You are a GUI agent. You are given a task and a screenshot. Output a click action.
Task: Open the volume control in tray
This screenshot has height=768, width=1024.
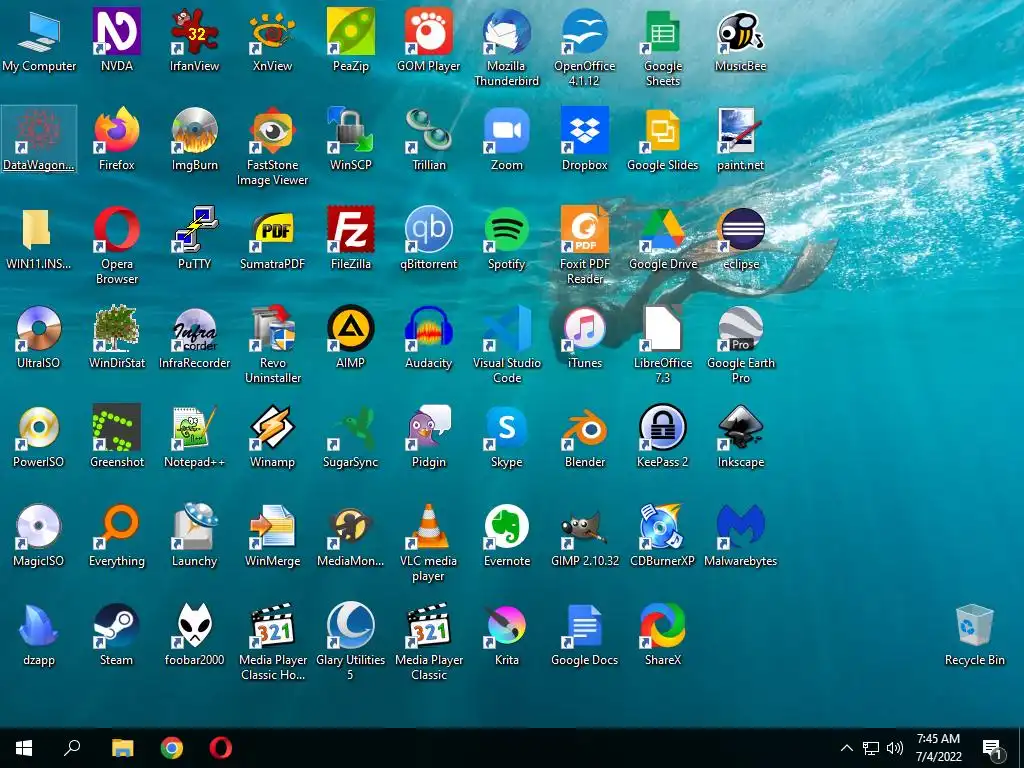[x=895, y=748]
